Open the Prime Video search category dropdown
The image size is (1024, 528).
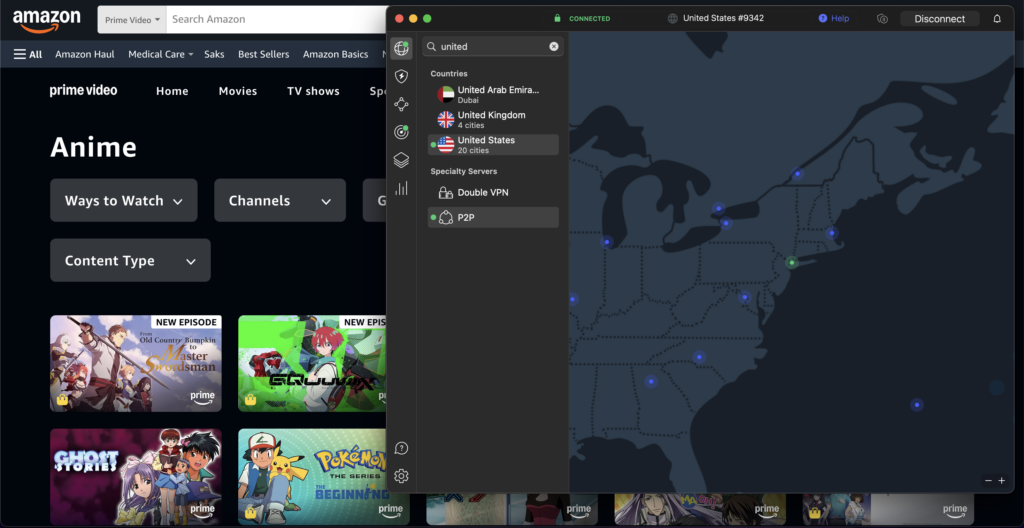click(x=132, y=20)
